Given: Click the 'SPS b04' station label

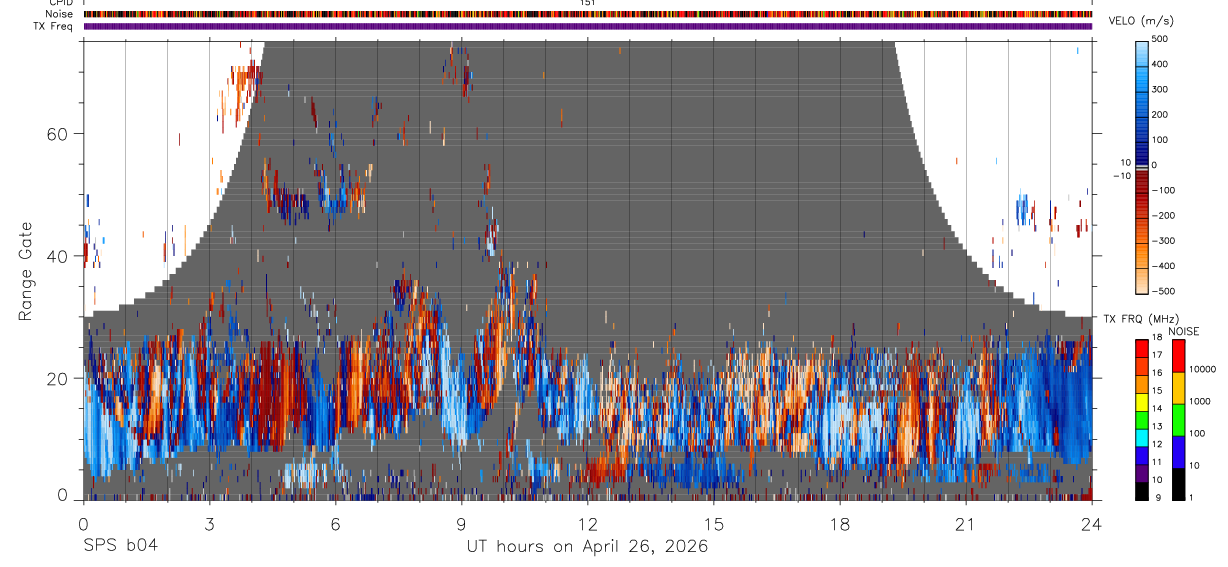Looking at the screenshot, I should [x=120, y=546].
